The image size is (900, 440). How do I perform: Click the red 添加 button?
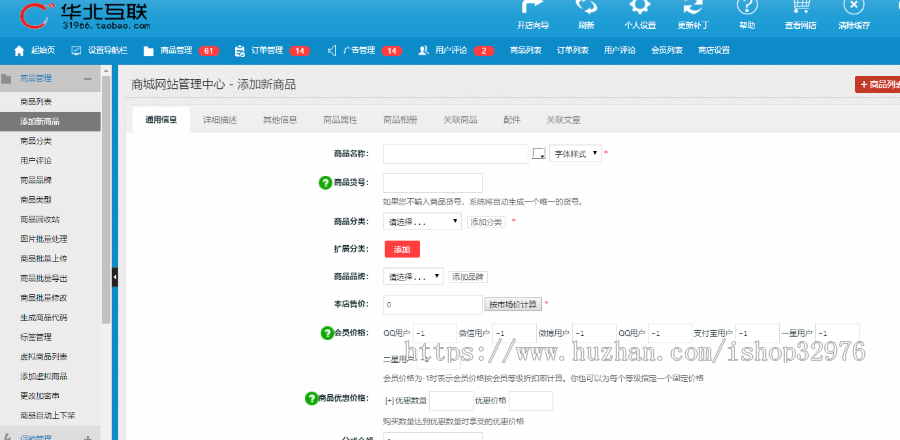(402, 250)
